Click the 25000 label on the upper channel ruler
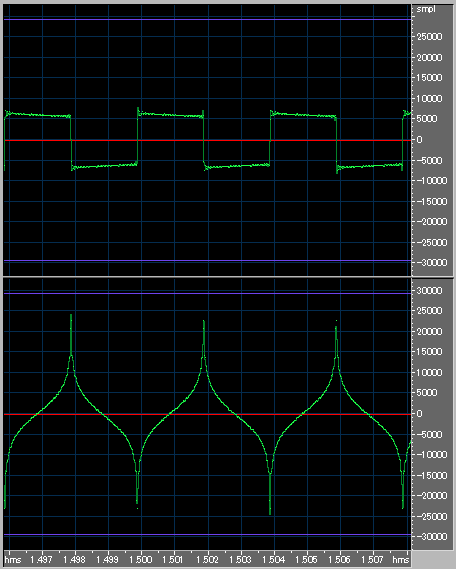456x569 pixels. point(430,37)
